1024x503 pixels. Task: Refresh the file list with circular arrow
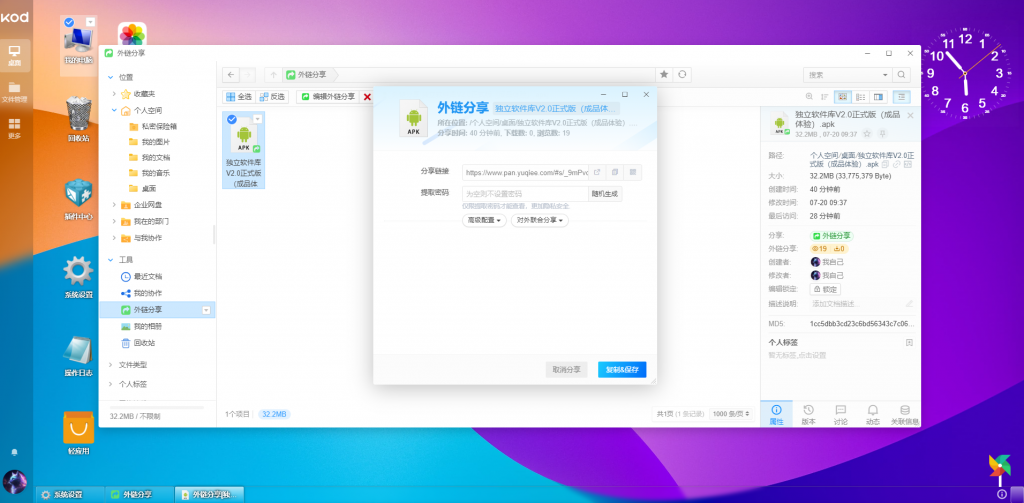click(x=682, y=74)
